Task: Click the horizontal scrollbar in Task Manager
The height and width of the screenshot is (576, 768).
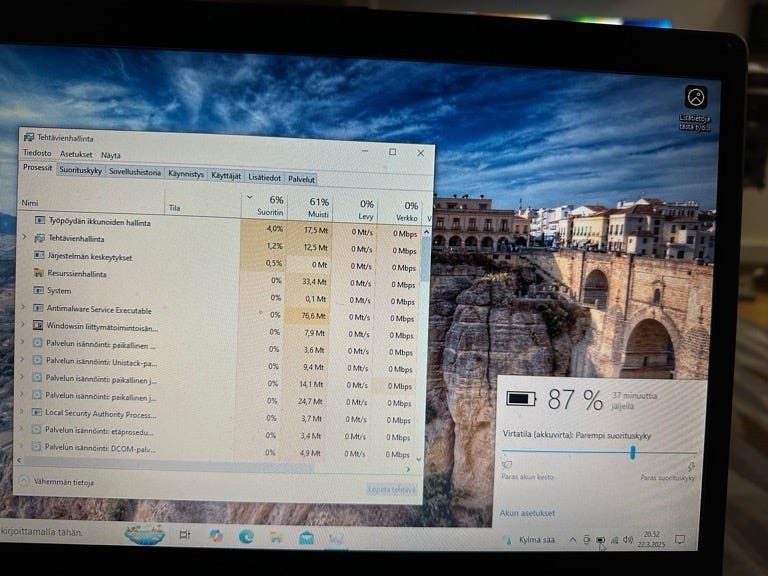Action: pos(169,463)
